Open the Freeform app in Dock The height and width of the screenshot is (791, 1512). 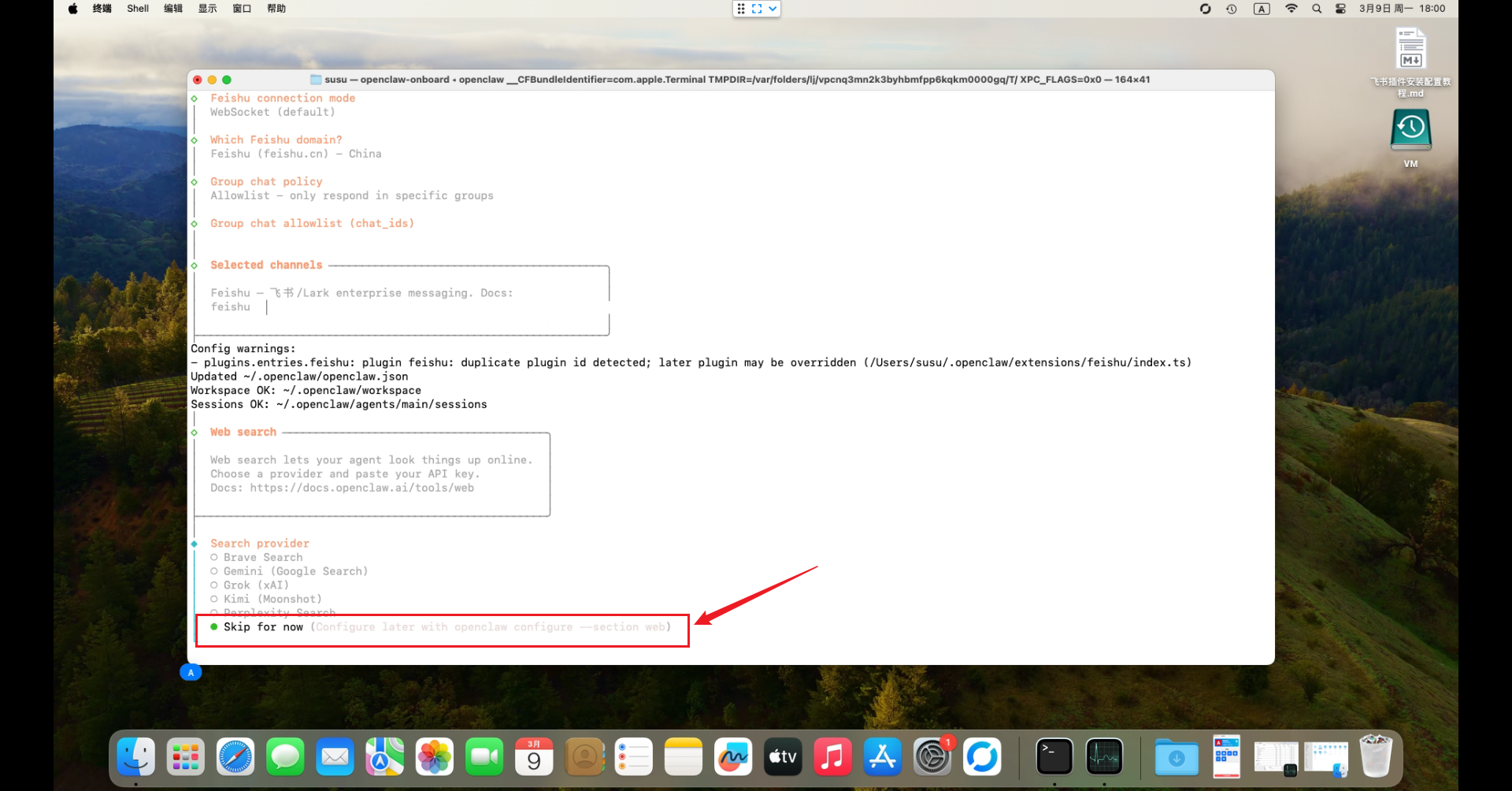[732, 757]
